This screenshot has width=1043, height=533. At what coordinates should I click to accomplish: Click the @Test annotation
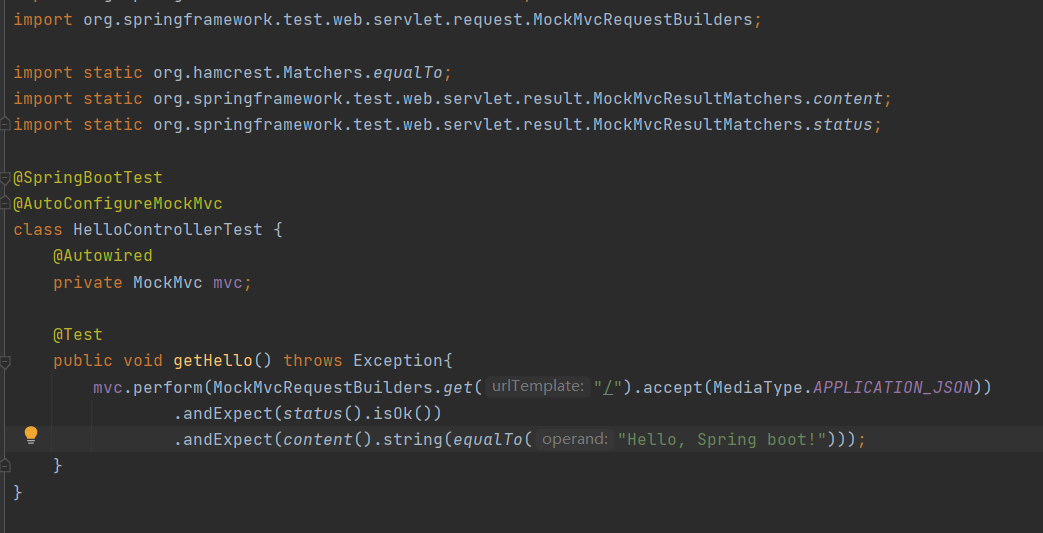click(x=78, y=334)
